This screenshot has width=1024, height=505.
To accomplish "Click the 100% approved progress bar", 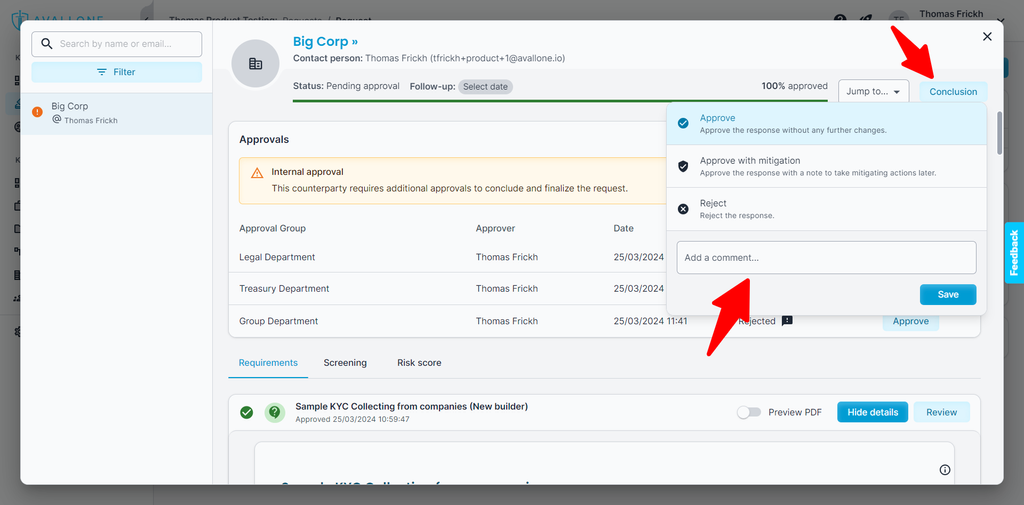I will (560, 101).
